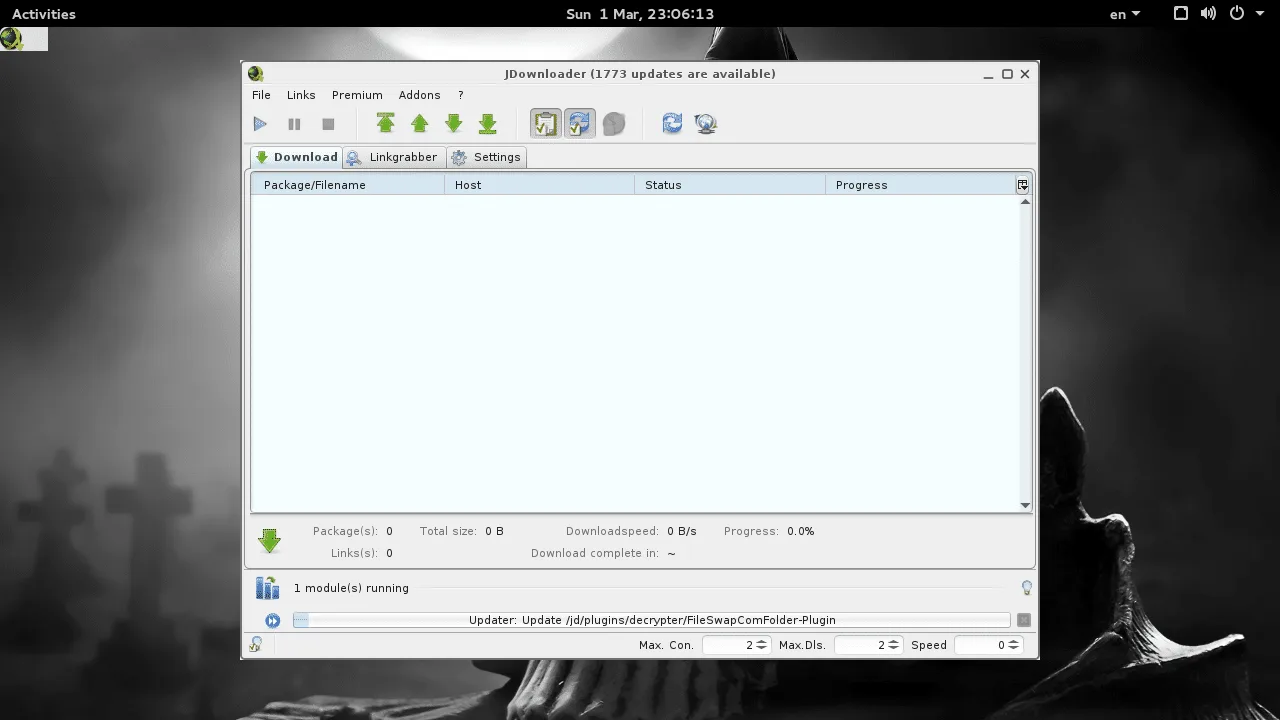Screen dimensions: 1280x720
Task: Increase Max. Con. with the up spinner
Action: (x=762, y=641)
